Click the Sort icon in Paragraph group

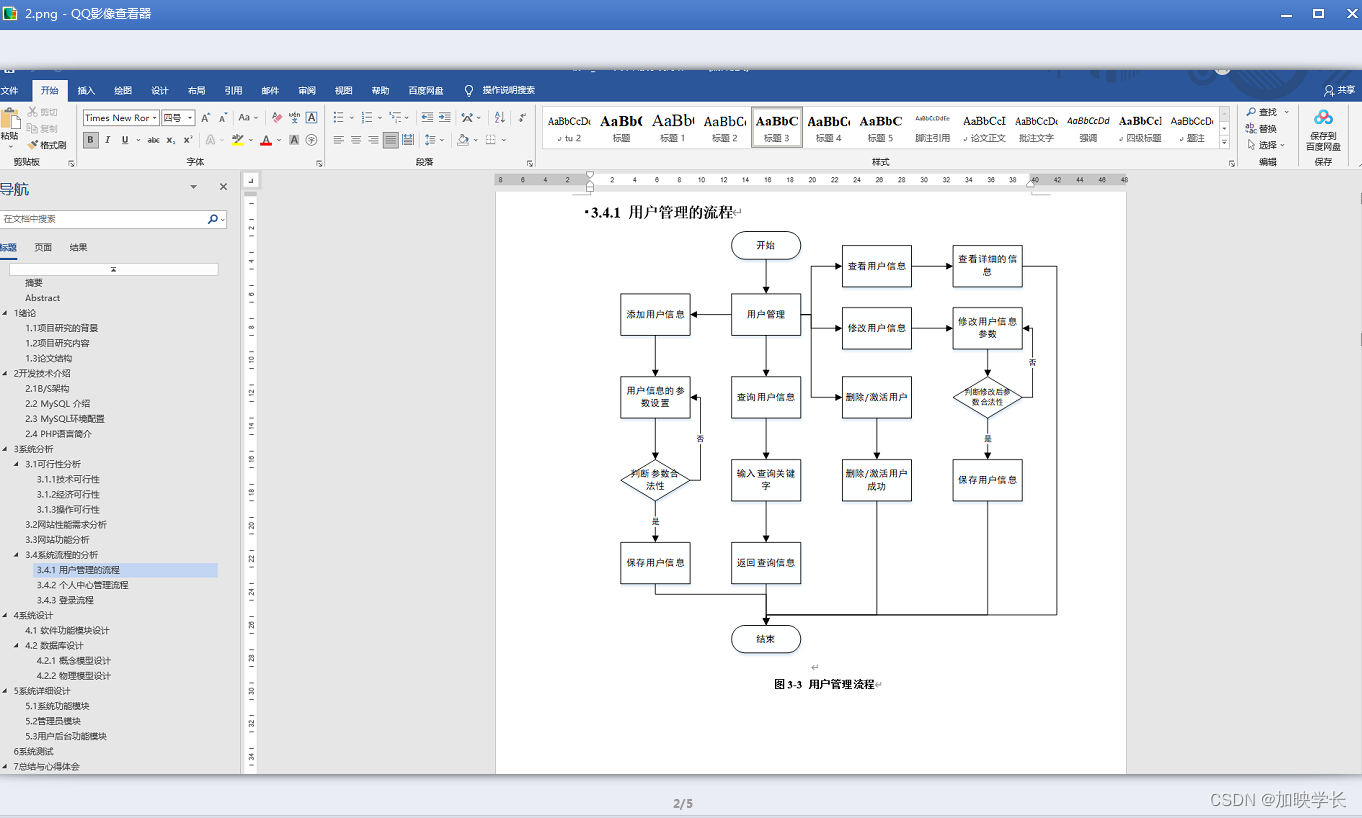point(499,117)
